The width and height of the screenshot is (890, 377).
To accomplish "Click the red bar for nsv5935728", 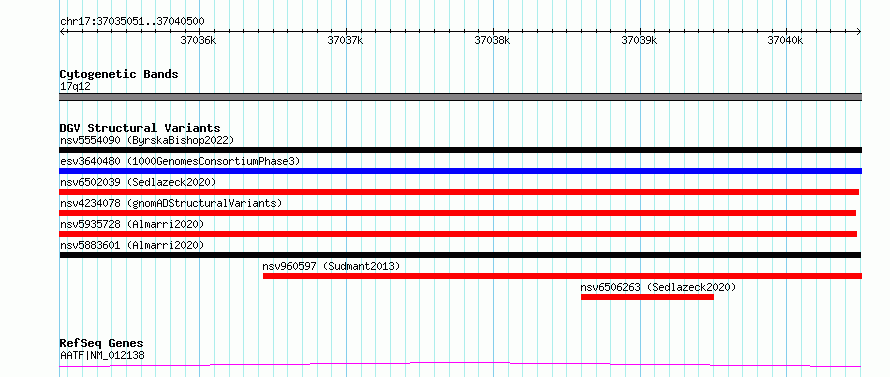I will point(458,234).
